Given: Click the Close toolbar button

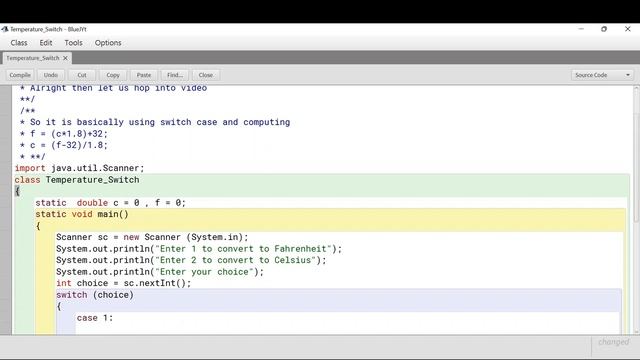Looking at the screenshot, I should 206,75.
